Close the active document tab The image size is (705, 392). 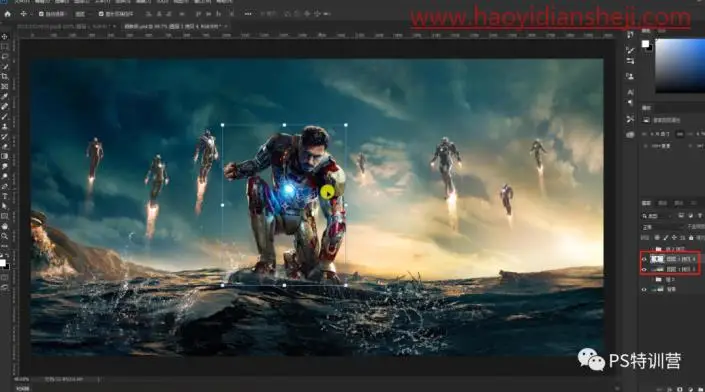click(226, 27)
